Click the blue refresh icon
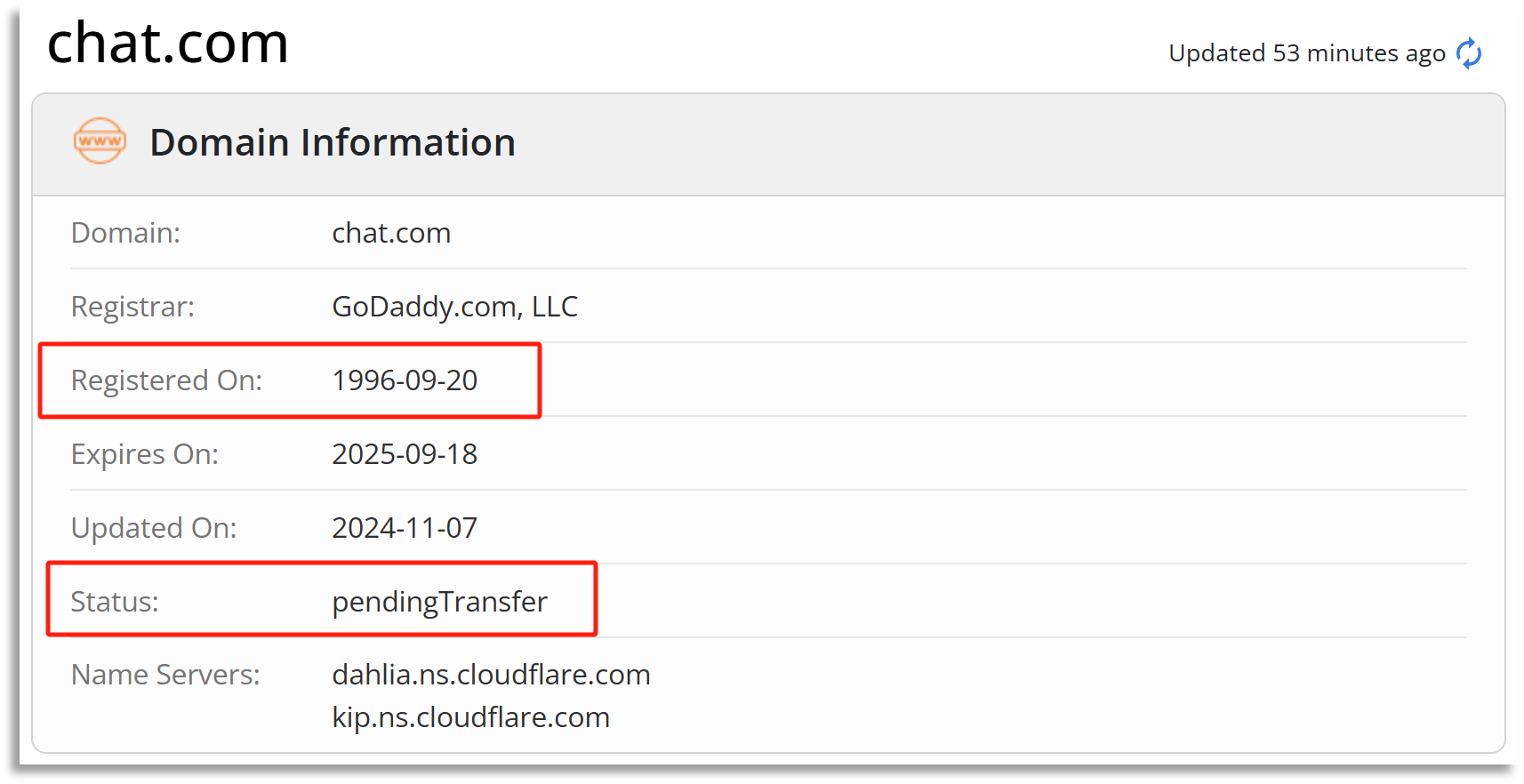Screen dimensions: 1524x784 click(x=1469, y=53)
